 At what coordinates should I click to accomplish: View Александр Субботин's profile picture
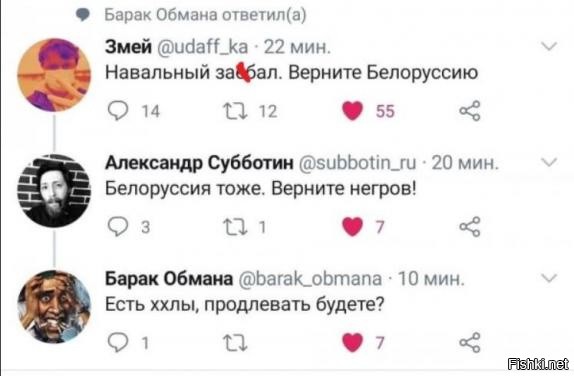tap(54, 191)
